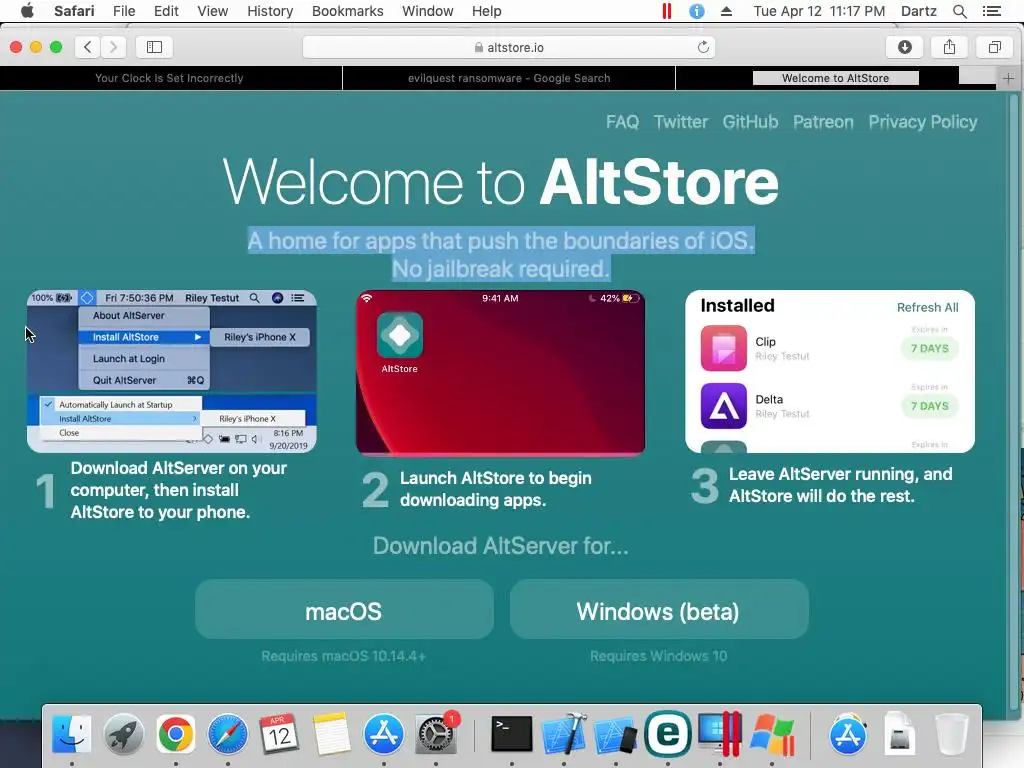This screenshot has width=1024, height=768.
Task: Open Google Chrome from the Dock
Action: point(175,734)
